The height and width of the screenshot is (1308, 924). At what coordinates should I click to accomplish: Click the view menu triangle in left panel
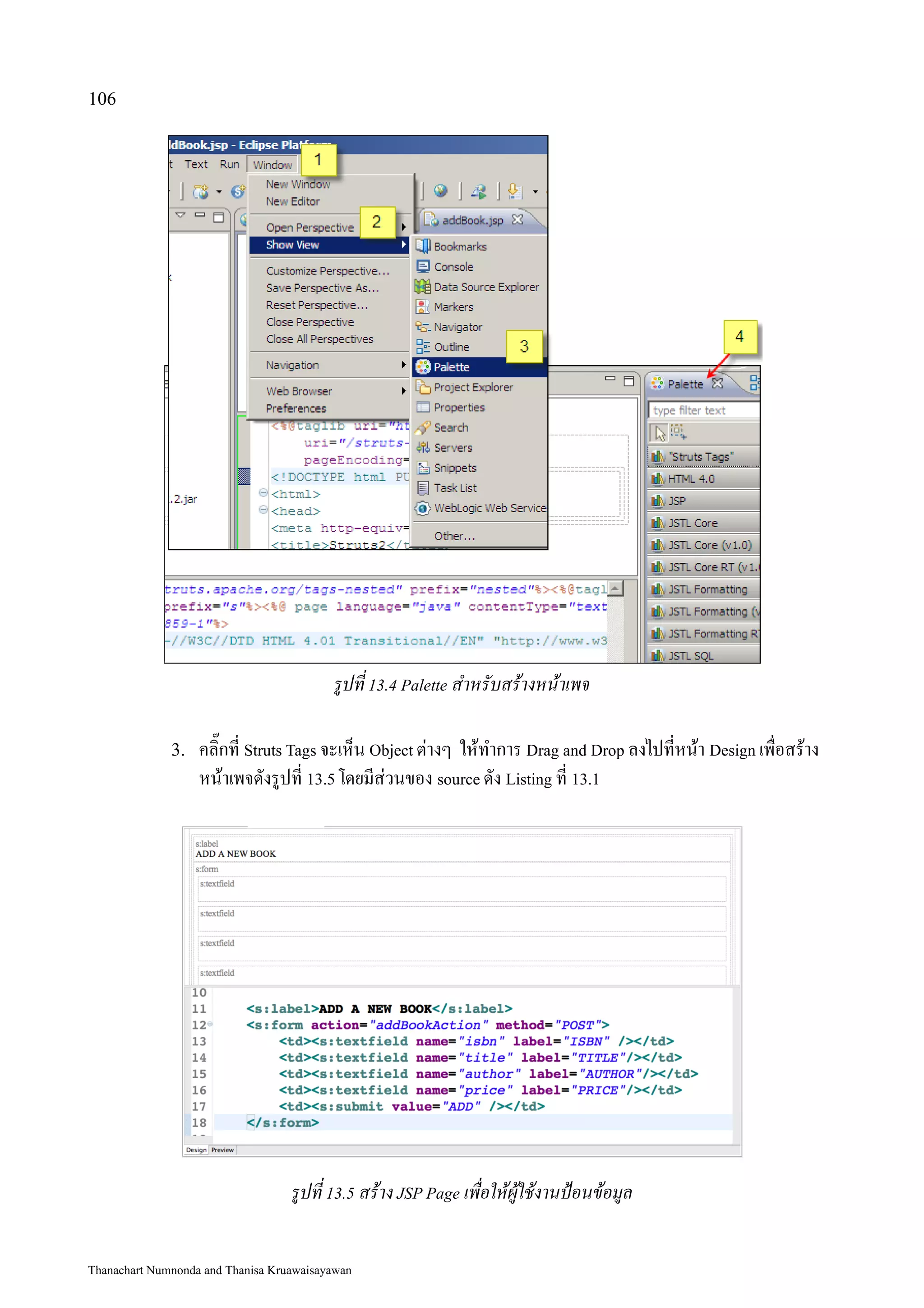(180, 216)
